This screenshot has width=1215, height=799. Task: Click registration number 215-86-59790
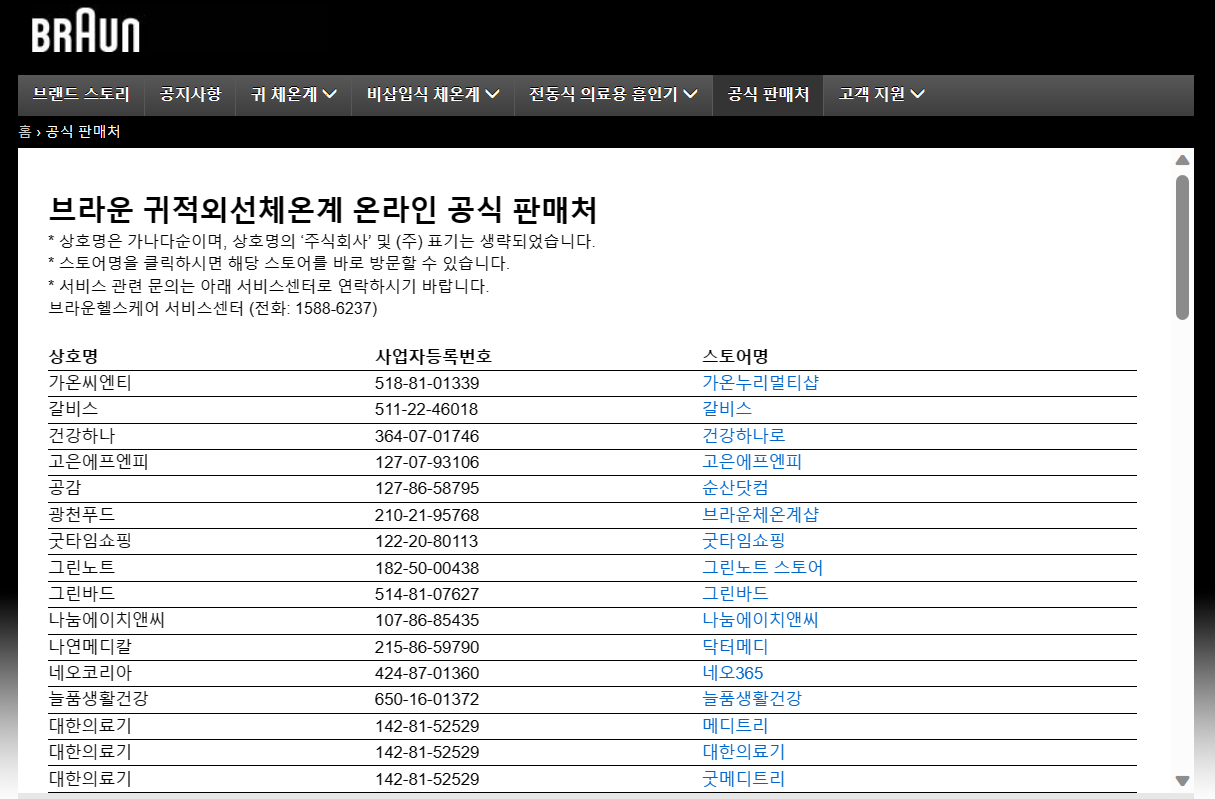[427, 647]
